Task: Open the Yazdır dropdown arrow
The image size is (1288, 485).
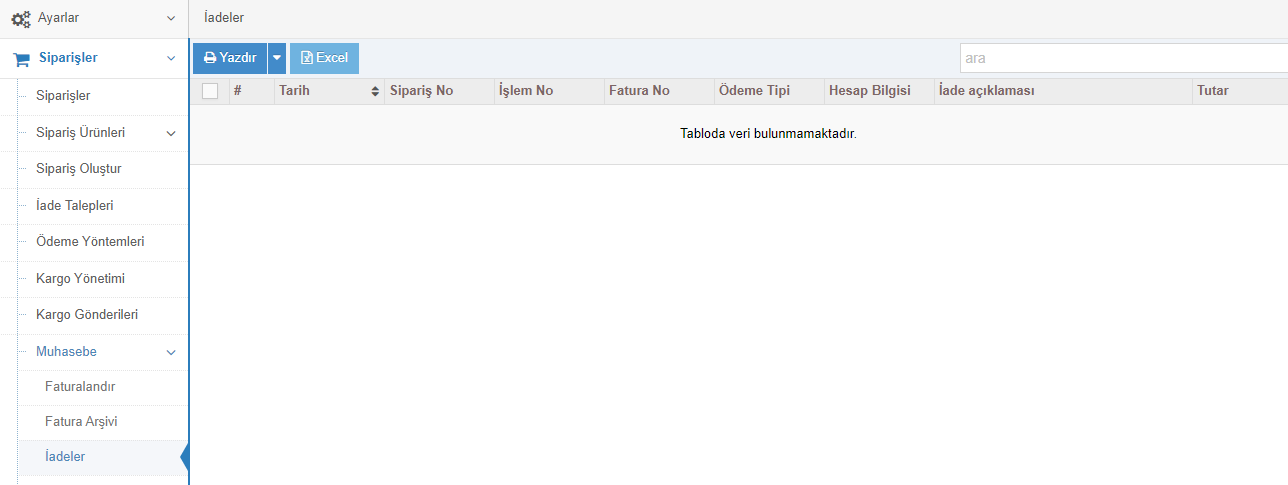Action: (277, 58)
